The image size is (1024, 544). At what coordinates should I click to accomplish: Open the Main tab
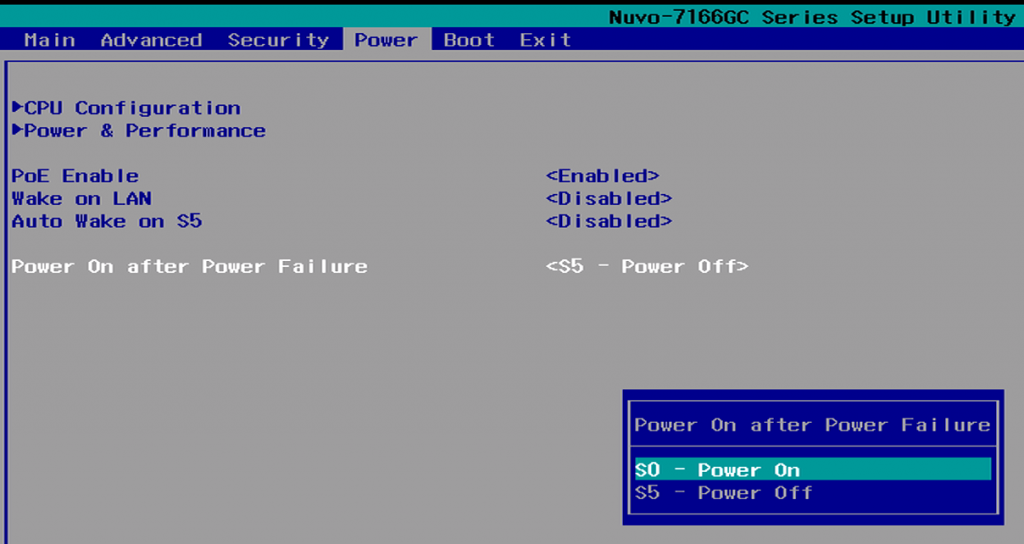pos(49,40)
